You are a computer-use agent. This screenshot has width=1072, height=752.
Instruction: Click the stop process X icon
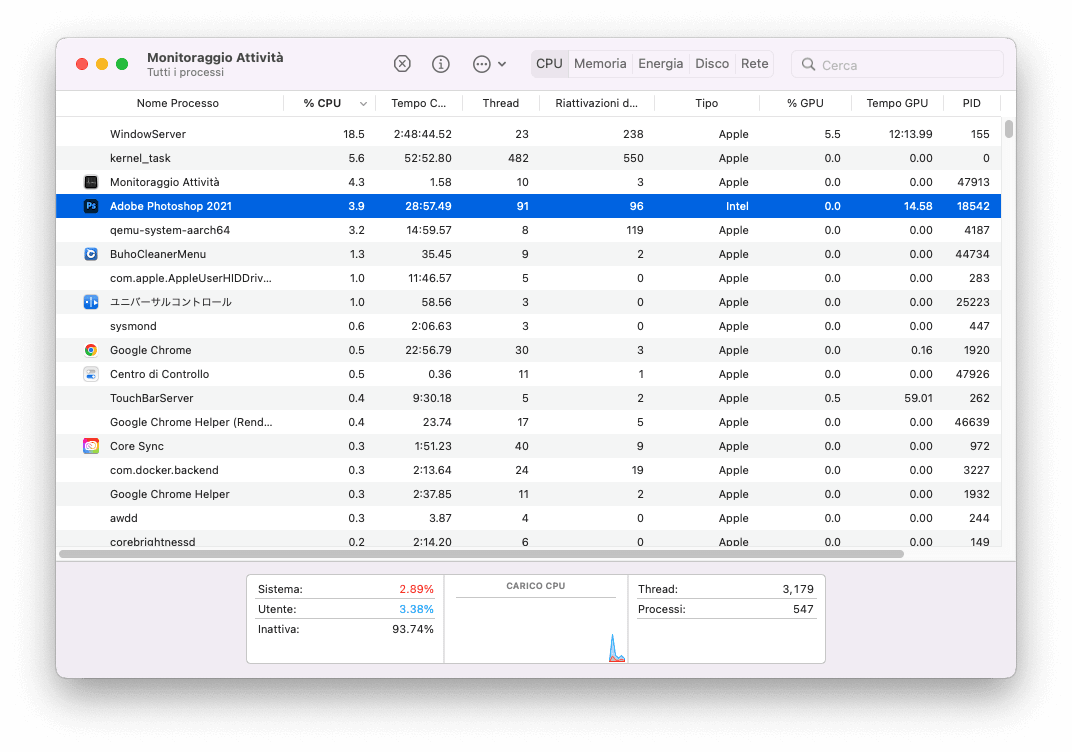click(402, 64)
